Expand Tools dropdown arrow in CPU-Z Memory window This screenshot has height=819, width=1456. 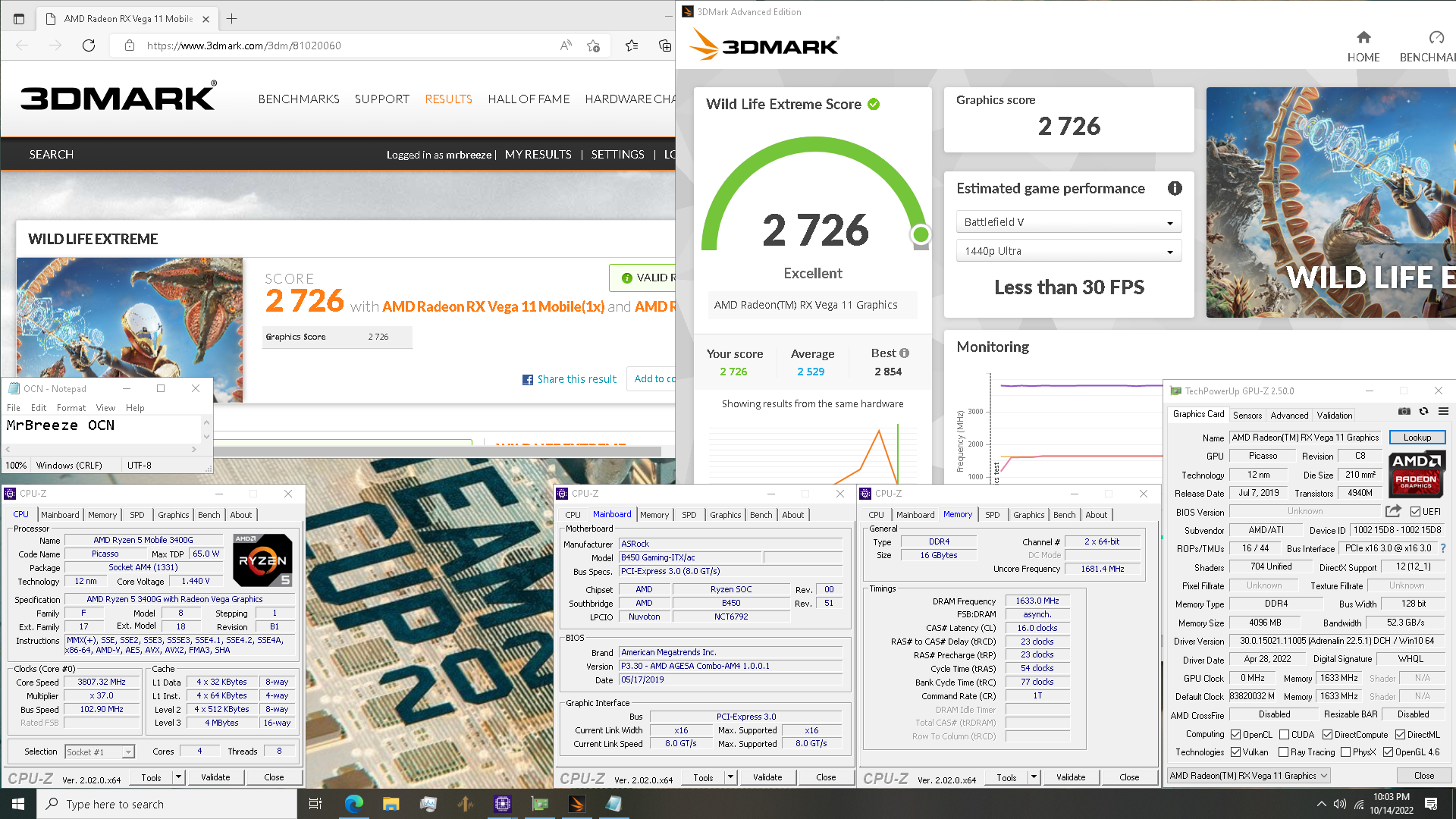pyautogui.click(x=1034, y=777)
